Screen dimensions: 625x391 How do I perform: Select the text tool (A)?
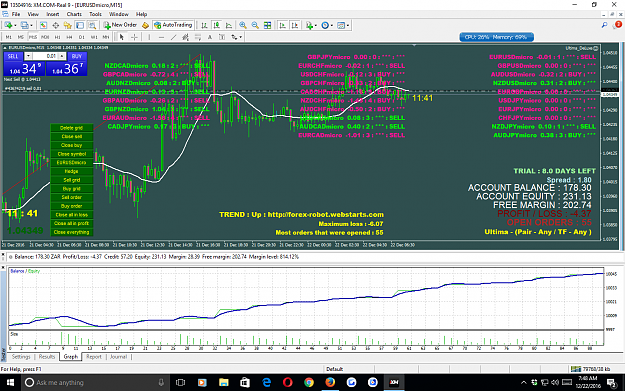coord(210,37)
